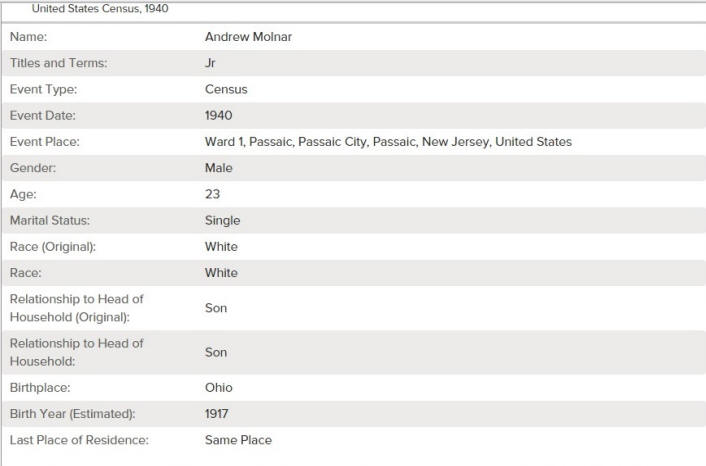Click the Gender value Male
Image resolution: width=706 pixels, height=466 pixels.
[218, 168]
